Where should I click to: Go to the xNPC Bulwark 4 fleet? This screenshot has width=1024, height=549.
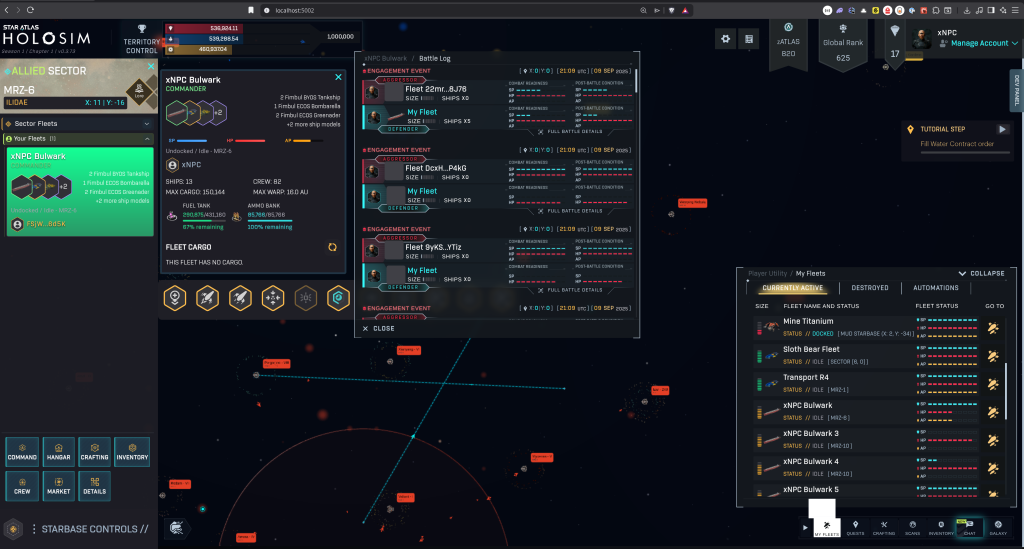[993, 468]
